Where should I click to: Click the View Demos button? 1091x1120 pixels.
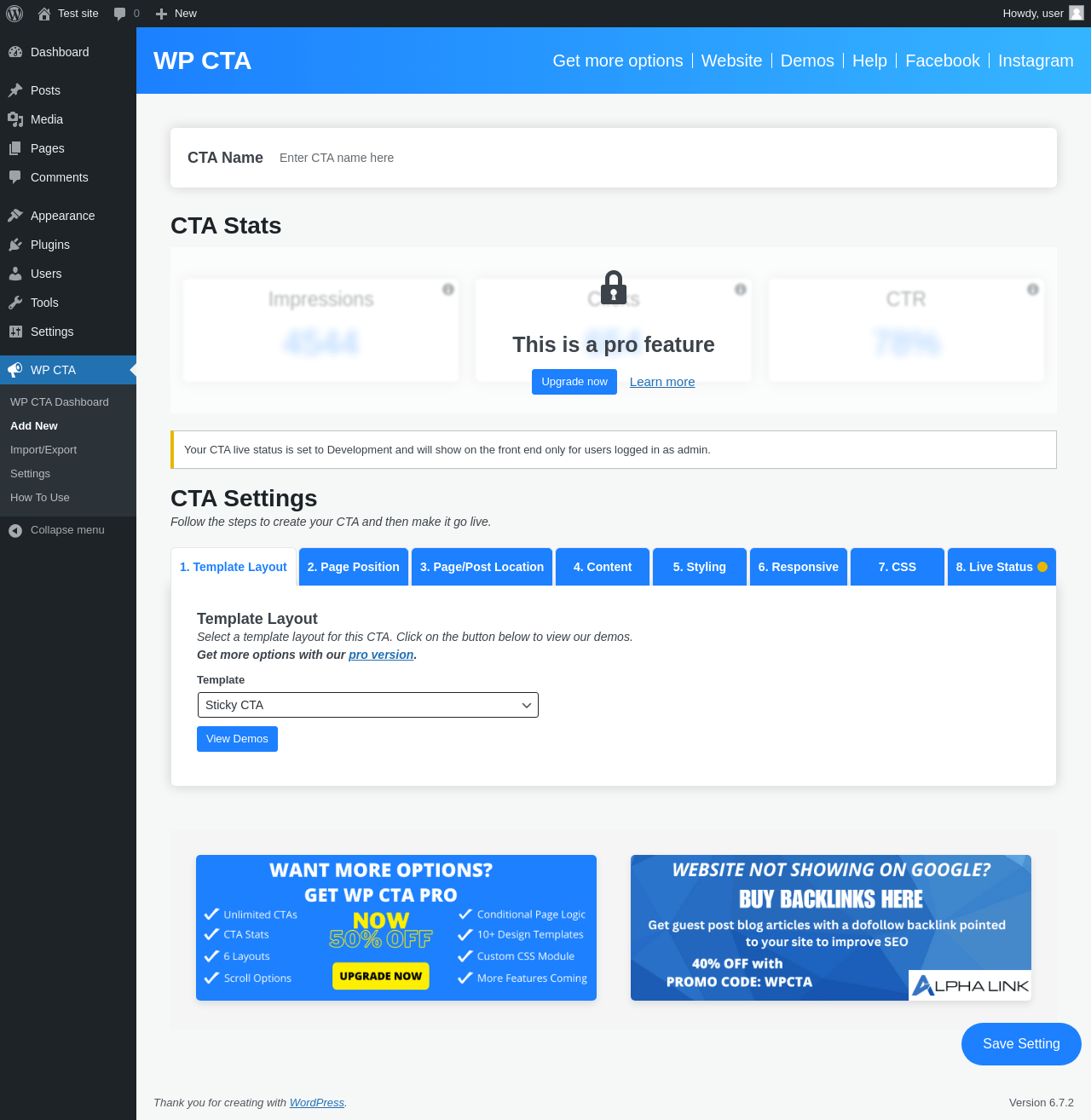237,739
